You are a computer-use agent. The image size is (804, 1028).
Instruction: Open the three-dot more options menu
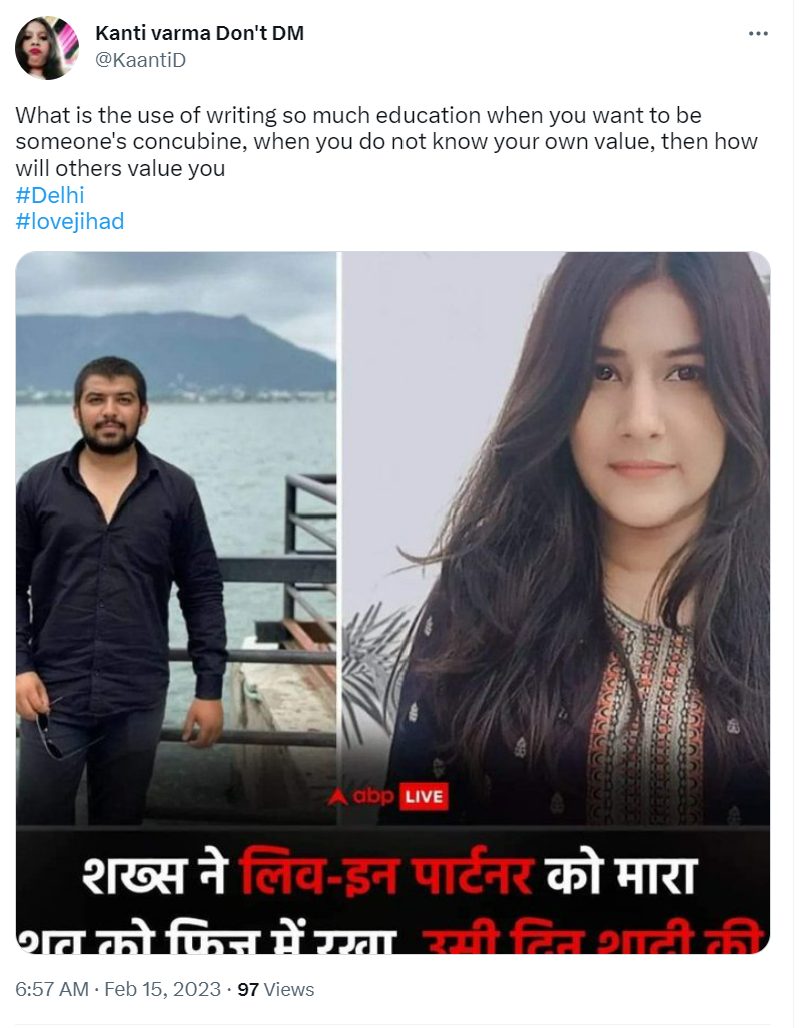758,33
